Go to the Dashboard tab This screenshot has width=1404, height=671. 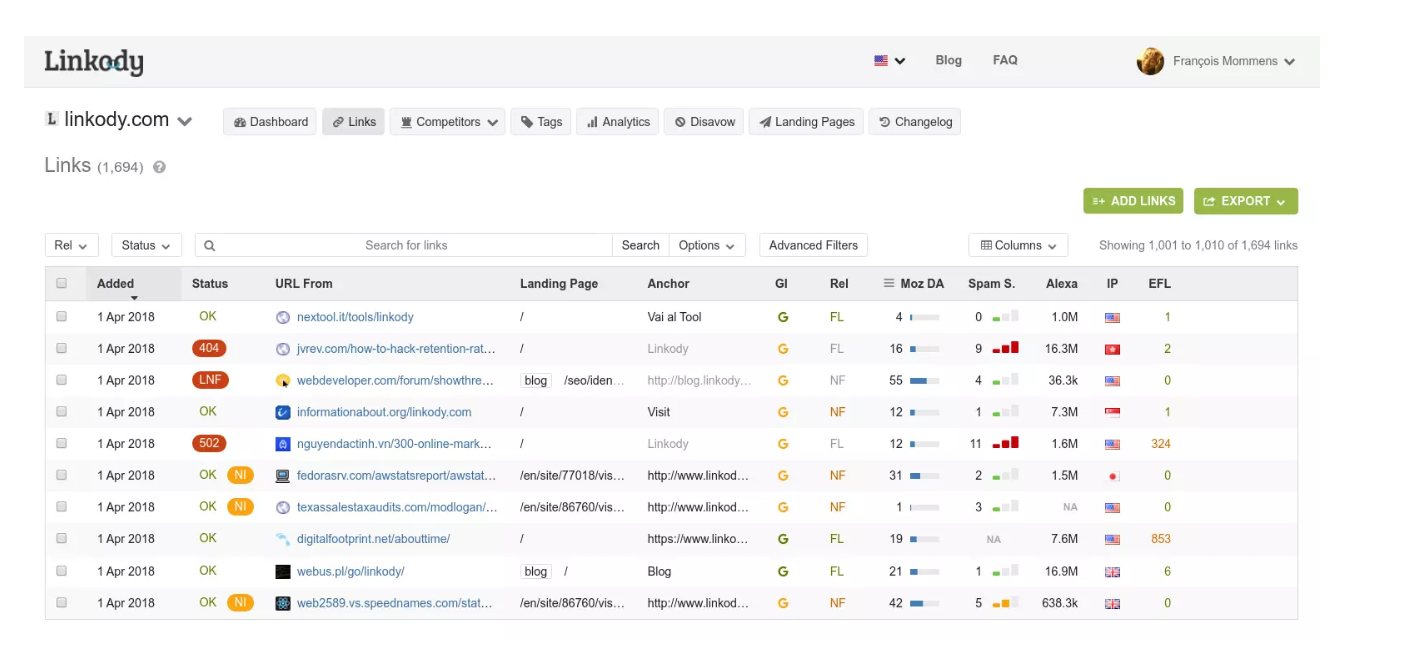coord(270,122)
